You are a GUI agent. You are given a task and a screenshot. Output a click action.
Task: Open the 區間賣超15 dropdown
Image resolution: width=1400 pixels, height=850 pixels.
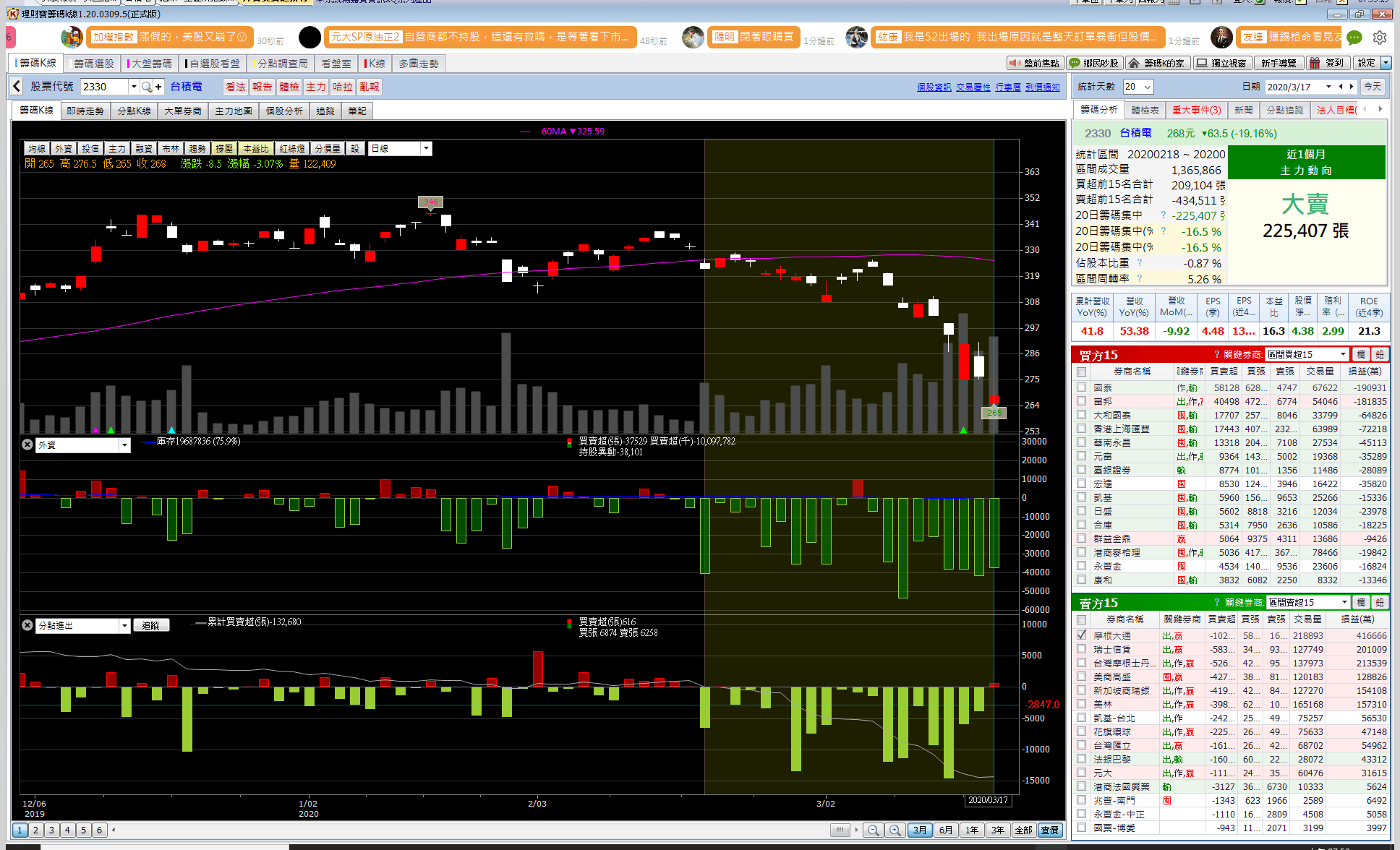[1345, 603]
